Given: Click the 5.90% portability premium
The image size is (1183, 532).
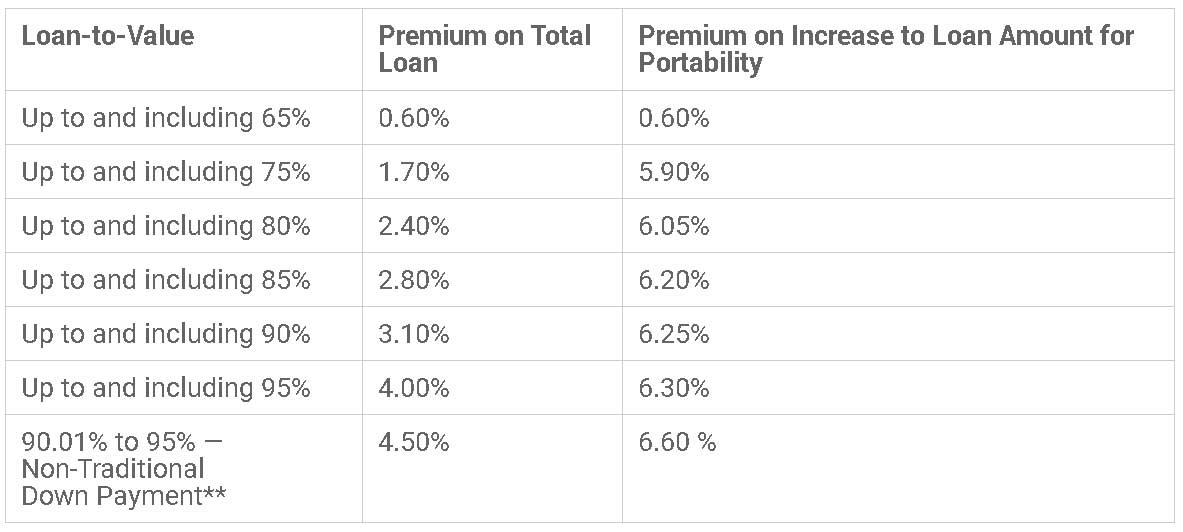Looking at the screenshot, I should point(674,172).
